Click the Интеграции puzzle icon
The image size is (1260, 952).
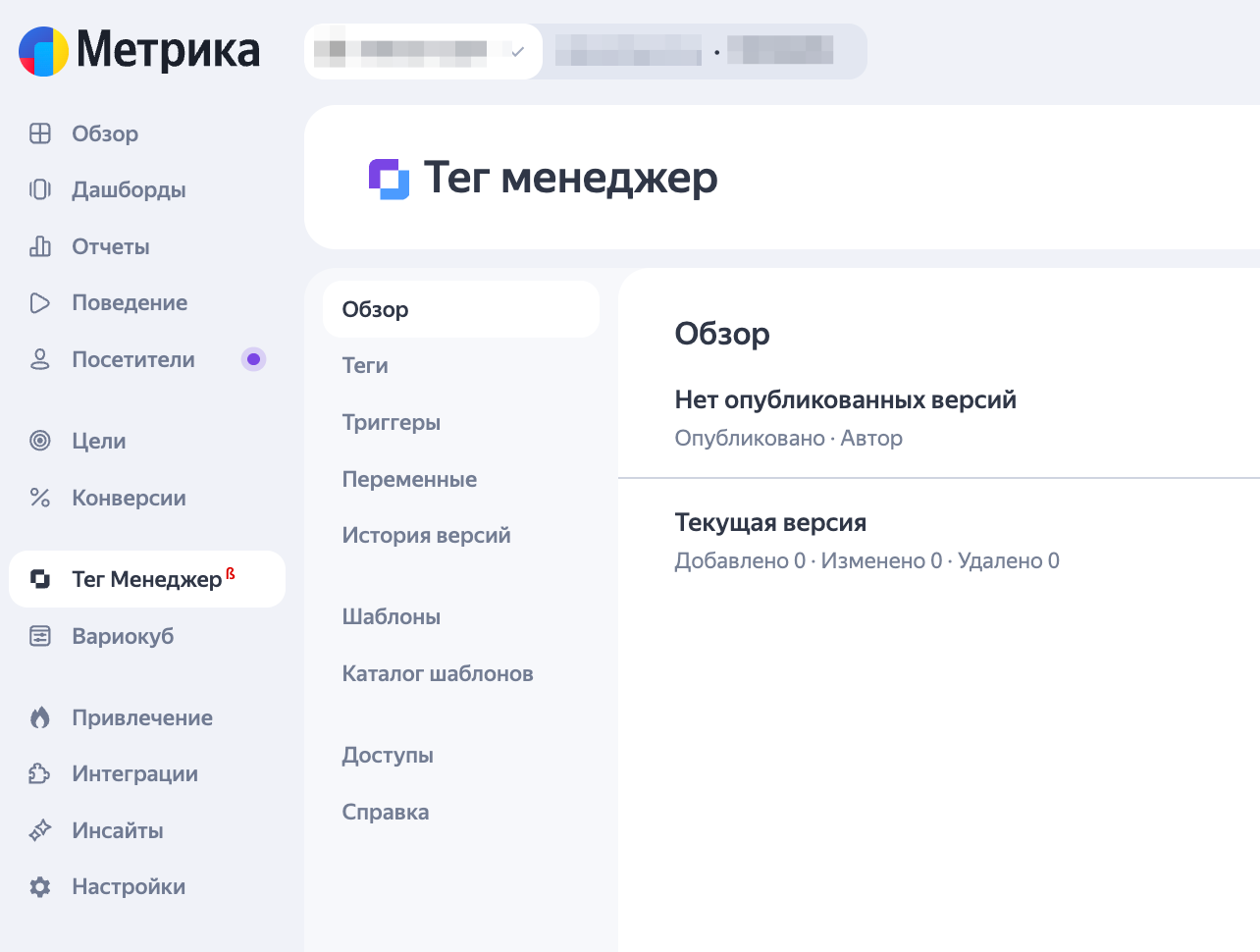pyautogui.click(x=40, y=773)
